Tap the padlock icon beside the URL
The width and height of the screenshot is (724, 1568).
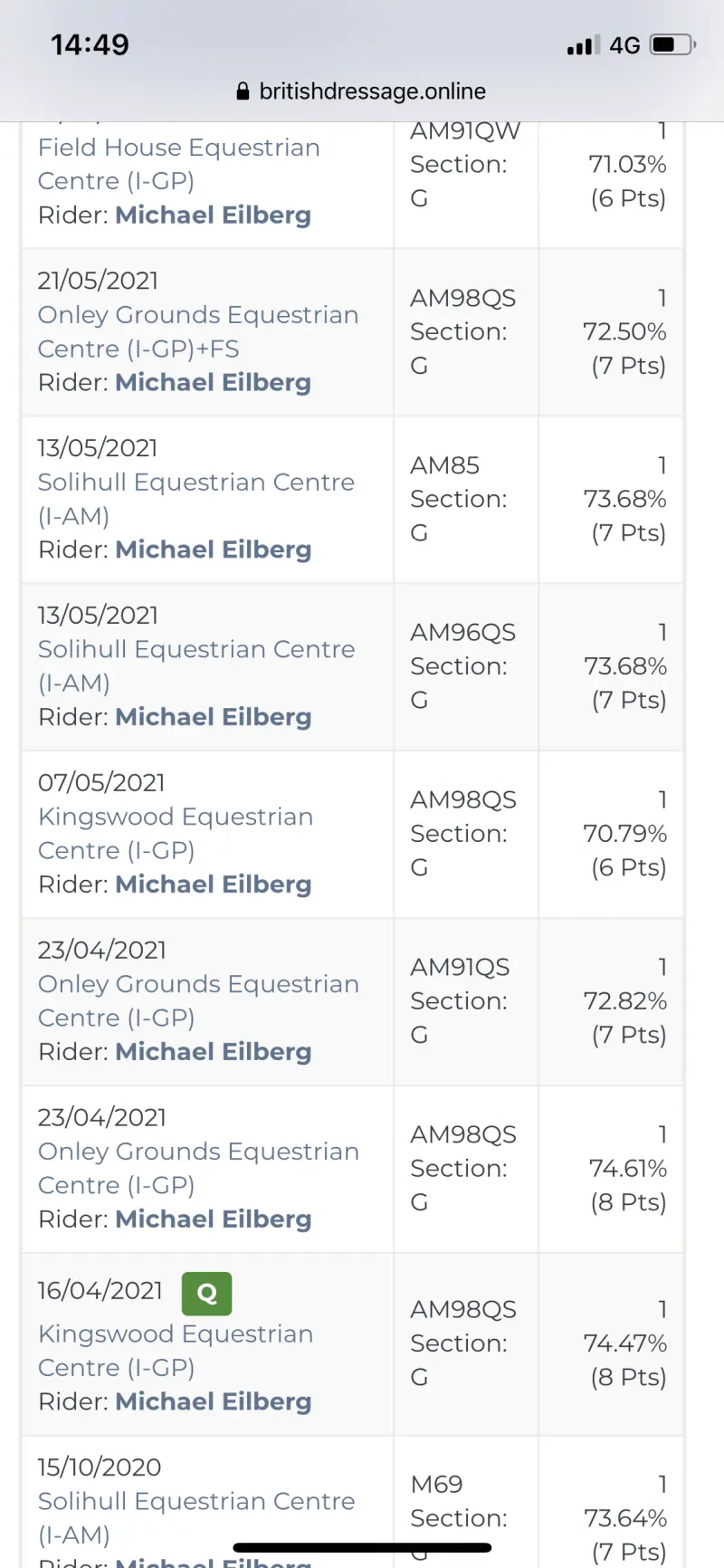coord(243,91)
